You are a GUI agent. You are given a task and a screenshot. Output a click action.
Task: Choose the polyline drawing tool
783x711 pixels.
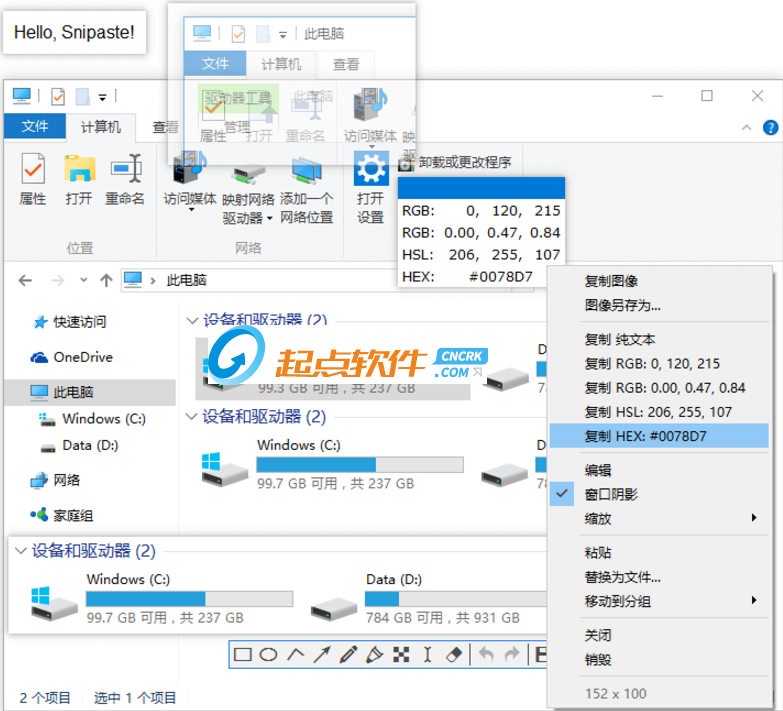click(296, 655)
